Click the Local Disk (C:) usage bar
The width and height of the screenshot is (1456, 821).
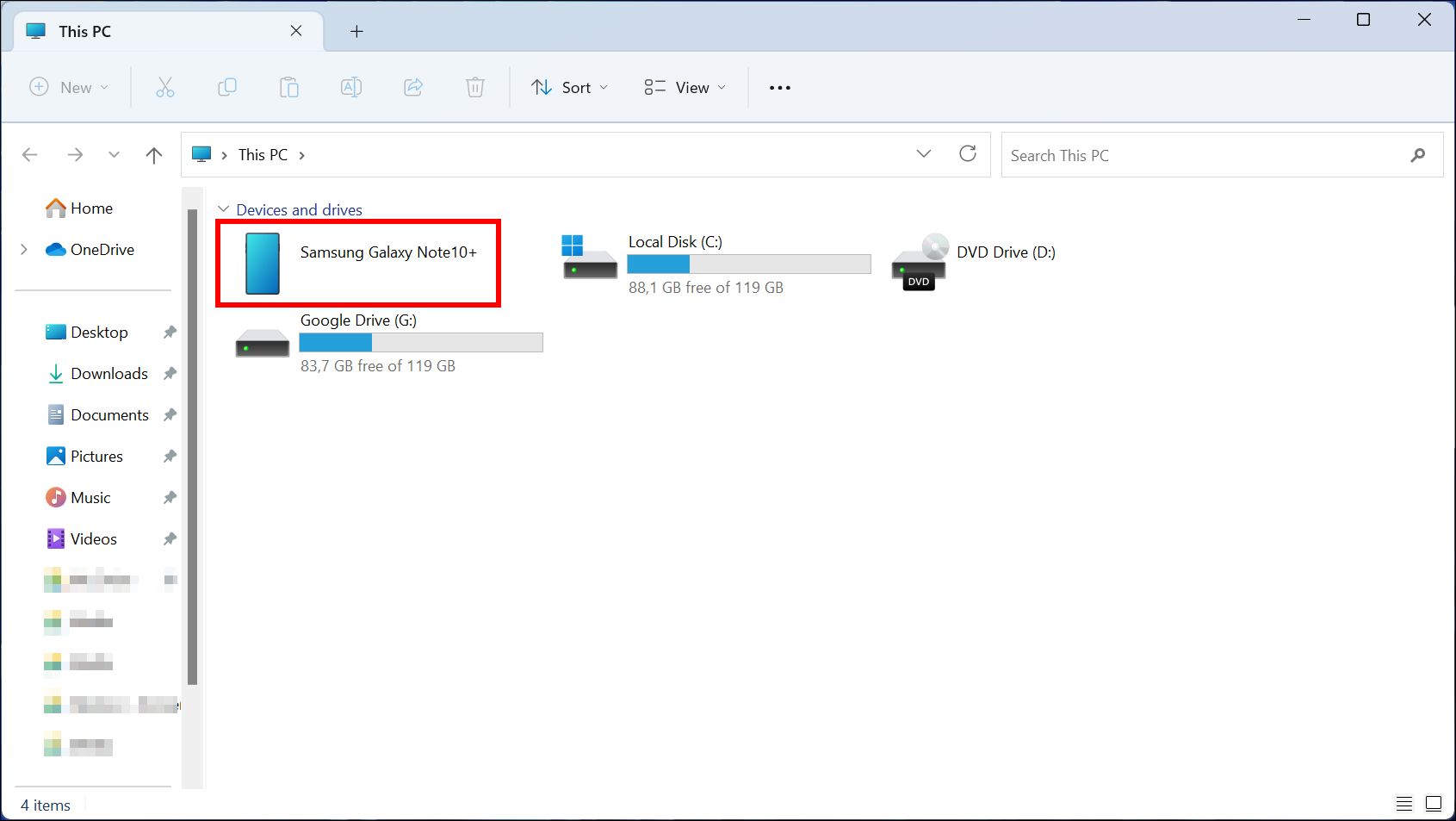(x=749, y=264)
